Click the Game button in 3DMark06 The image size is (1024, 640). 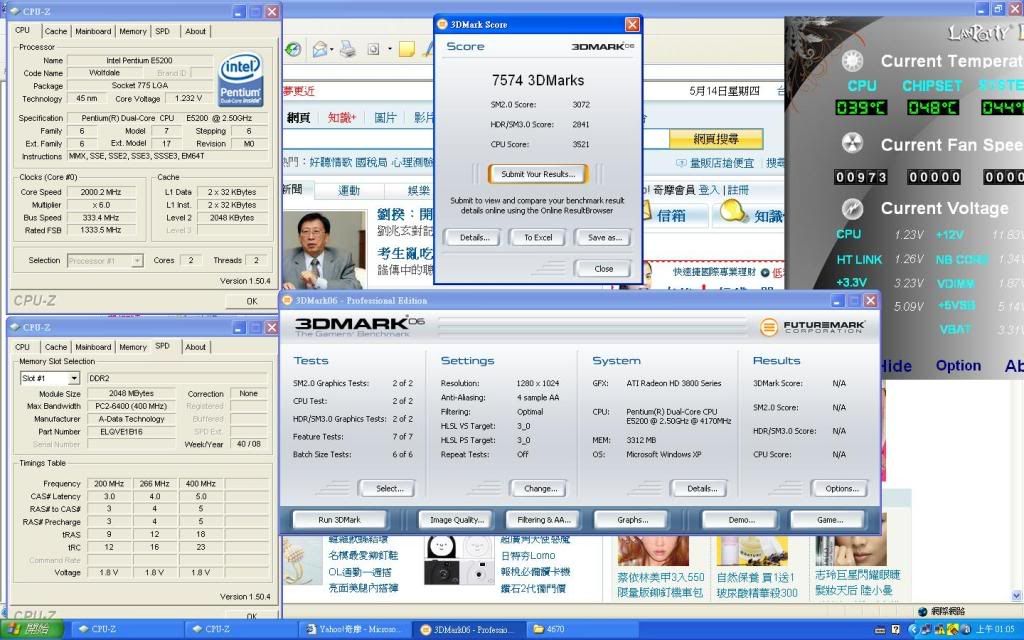829,520
